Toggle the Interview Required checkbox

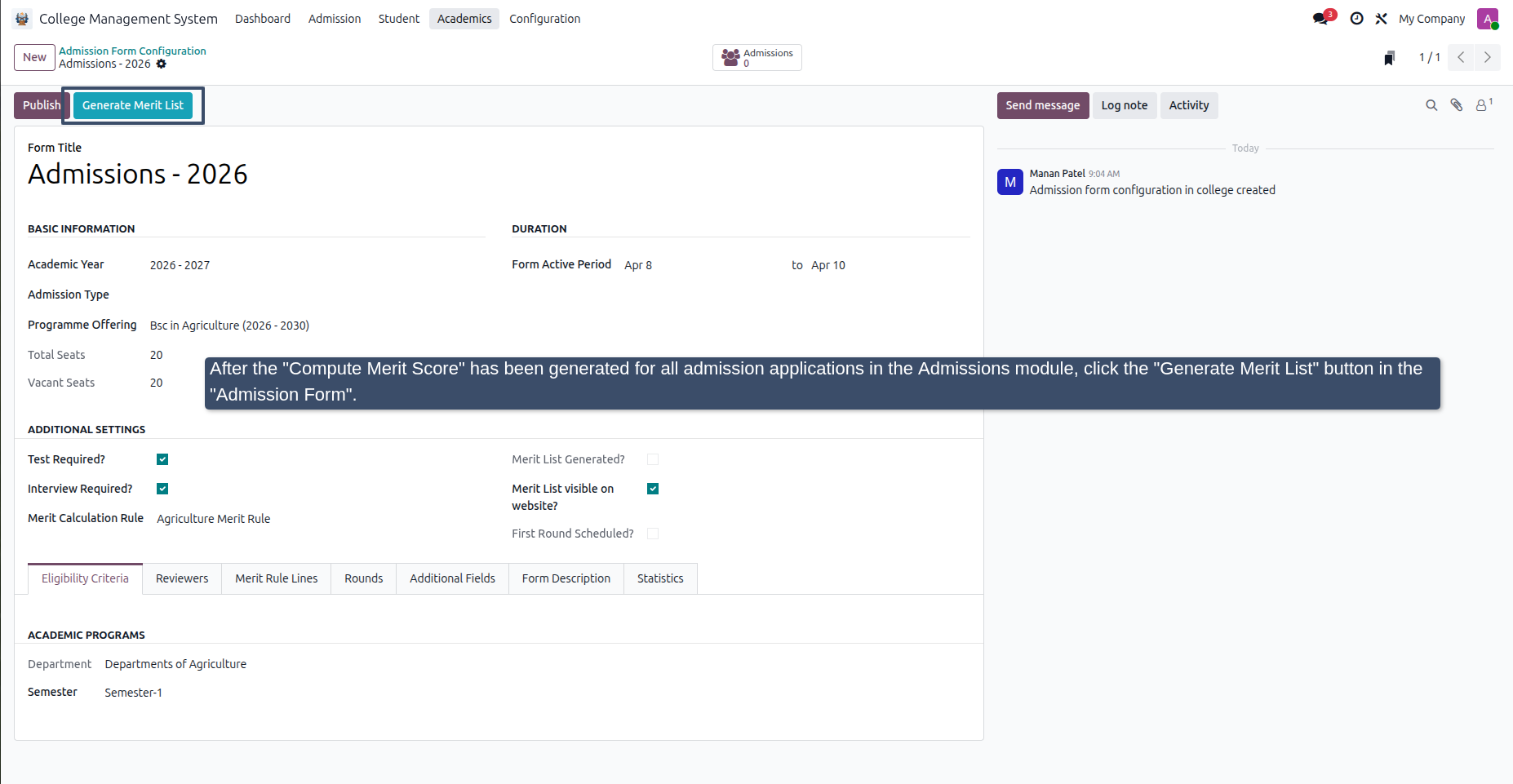pos(162,489)
